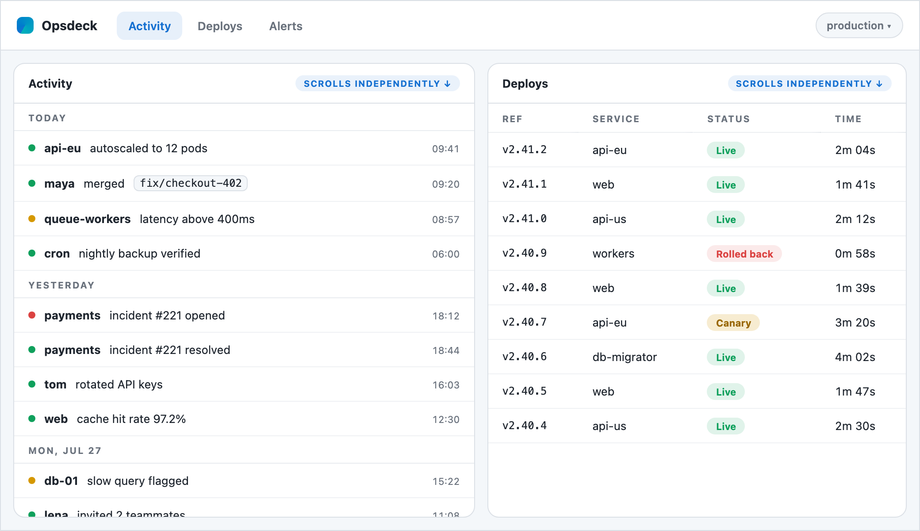Open the Alerts tab
Viewport: 920px width, 531px height.
(286, 26)
